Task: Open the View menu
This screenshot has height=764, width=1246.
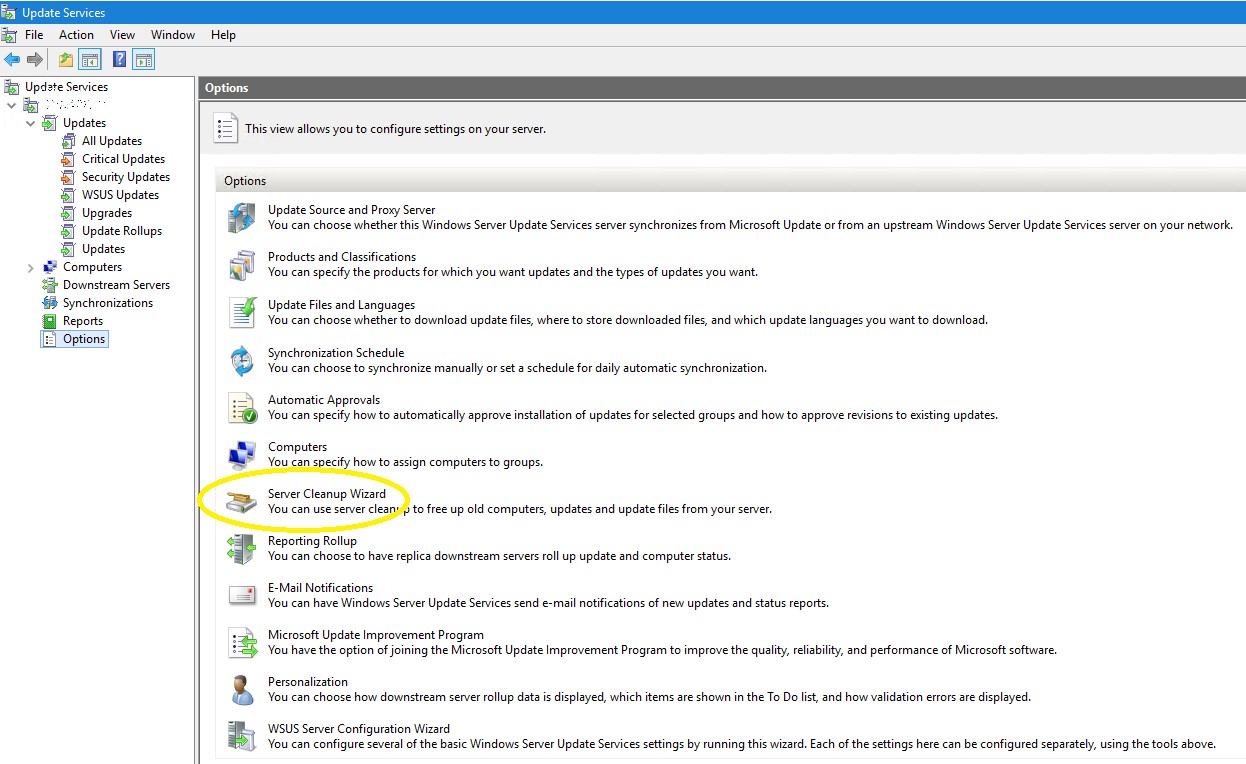Action: pos(122,35)
